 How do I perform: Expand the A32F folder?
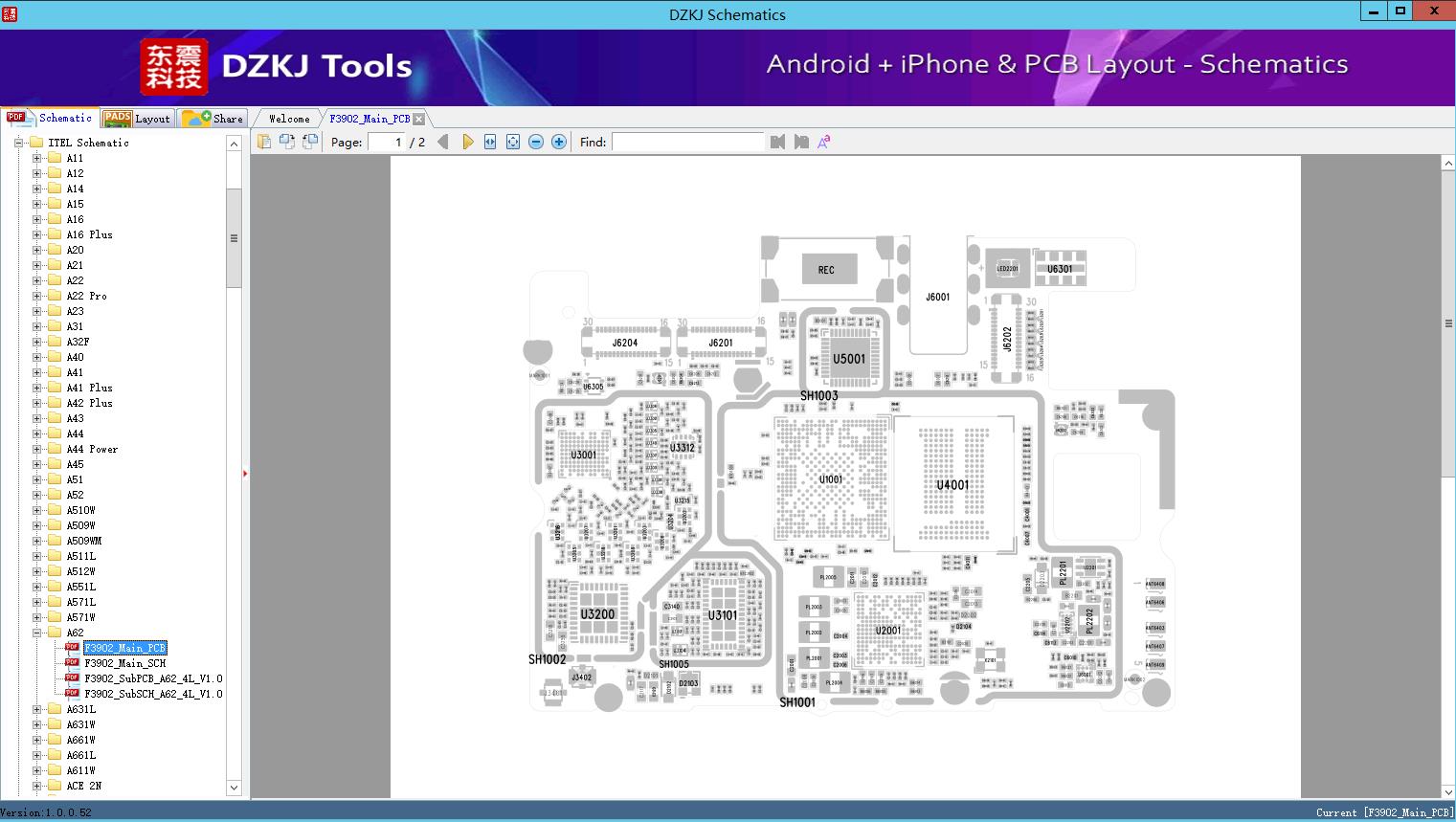(x=37, y=342)
